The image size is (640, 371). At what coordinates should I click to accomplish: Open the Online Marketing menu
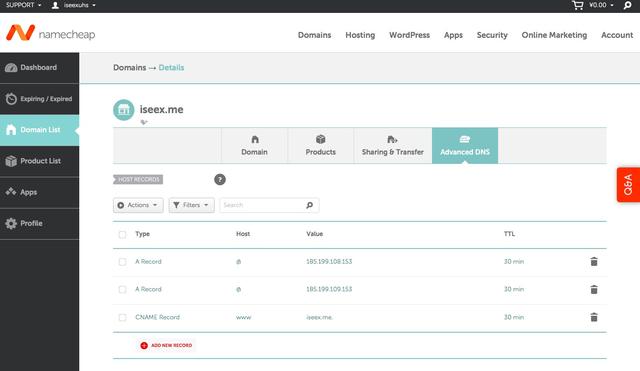[x=554, y=35]
